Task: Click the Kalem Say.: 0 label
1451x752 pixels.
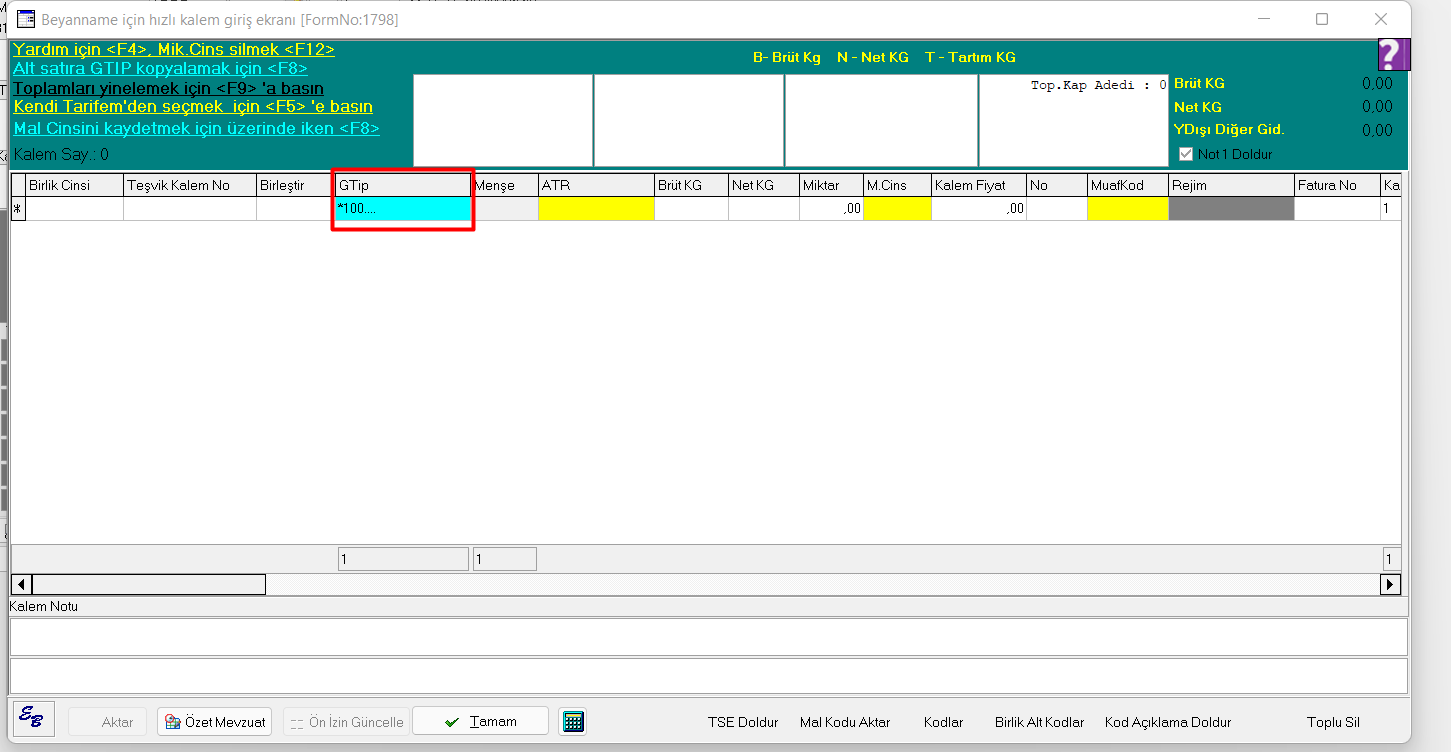Action: click(61, 155)
